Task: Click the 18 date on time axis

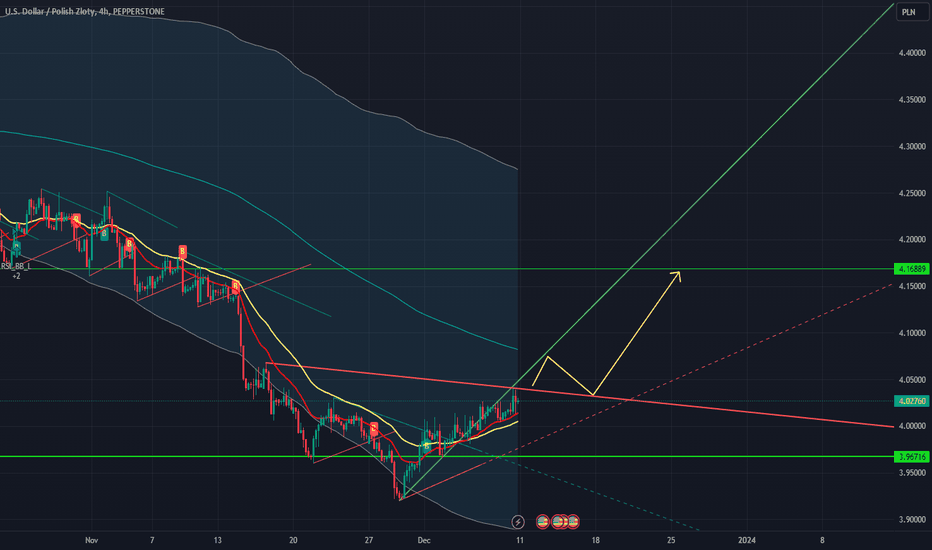Action: [x=596, y=540]
